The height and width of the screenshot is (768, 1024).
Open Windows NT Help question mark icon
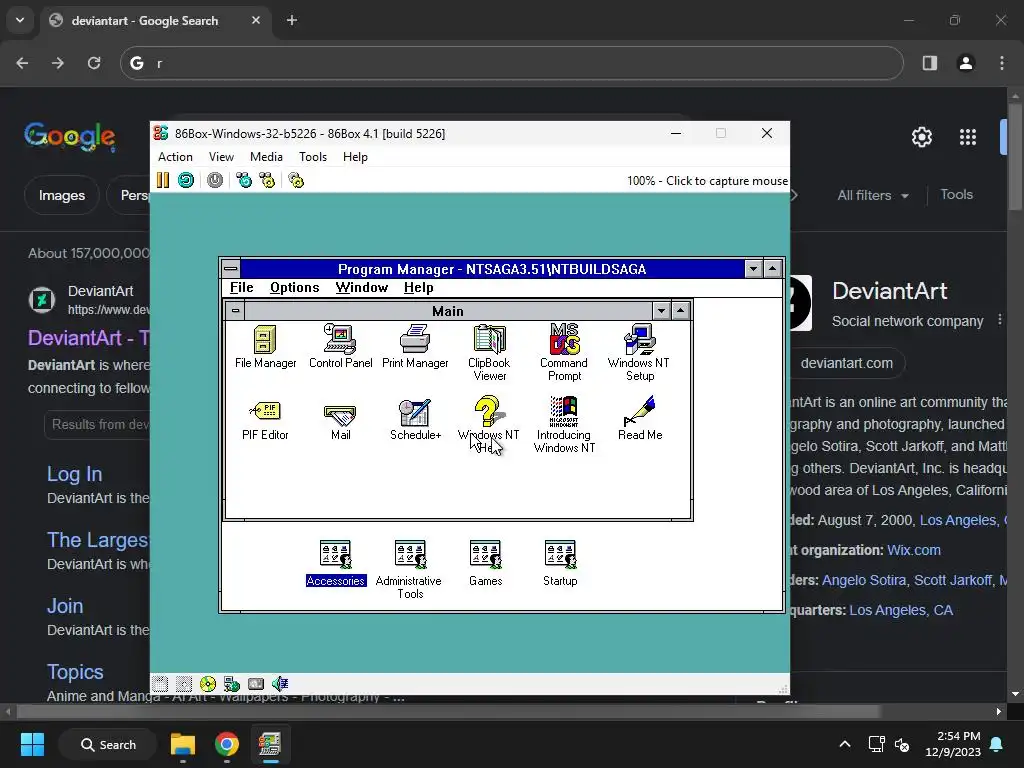(x=488, y=424)
